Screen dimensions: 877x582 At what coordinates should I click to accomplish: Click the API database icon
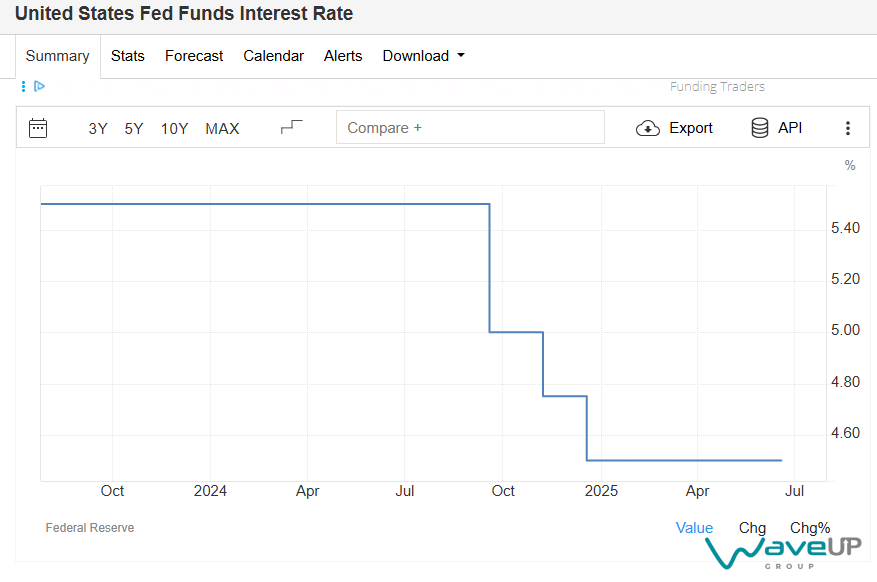(760, 128)
